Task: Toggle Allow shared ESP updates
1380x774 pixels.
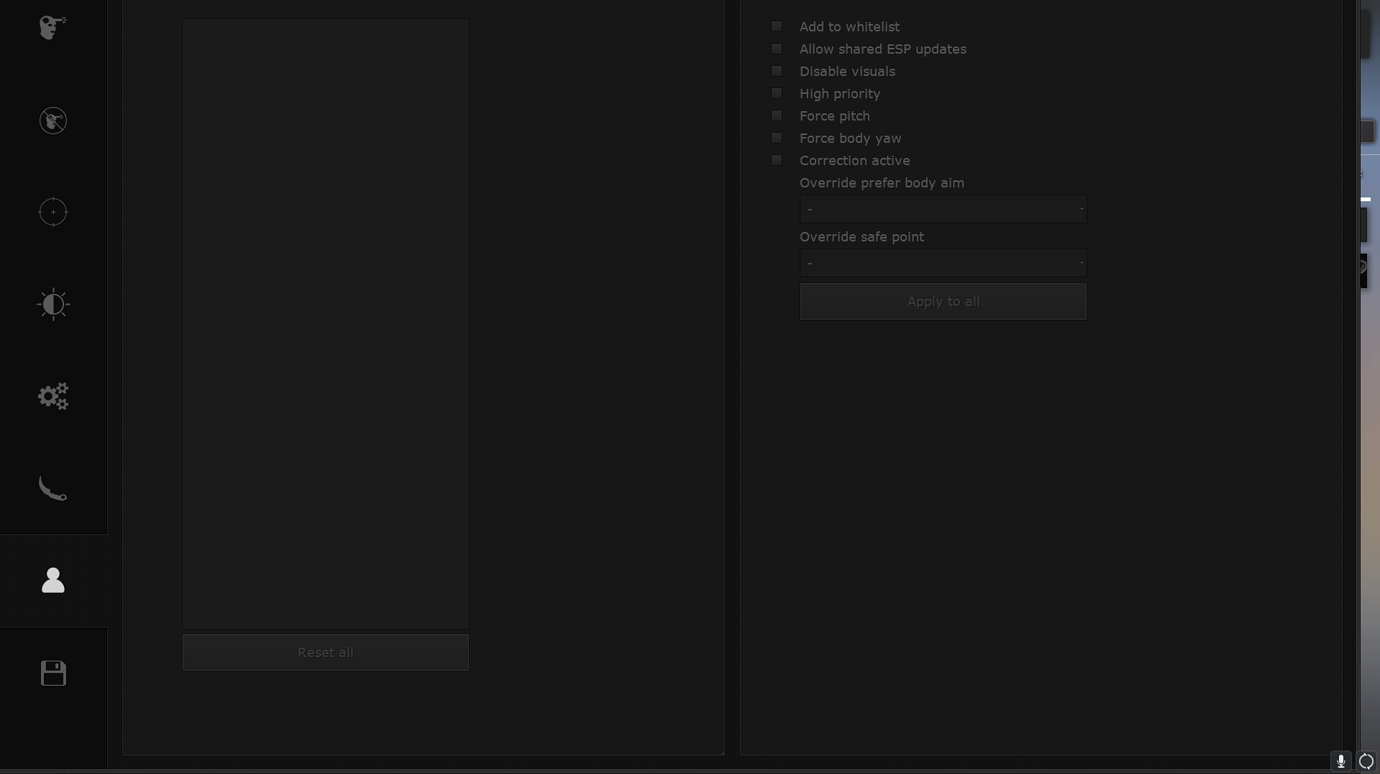Action: pos(776,48)
